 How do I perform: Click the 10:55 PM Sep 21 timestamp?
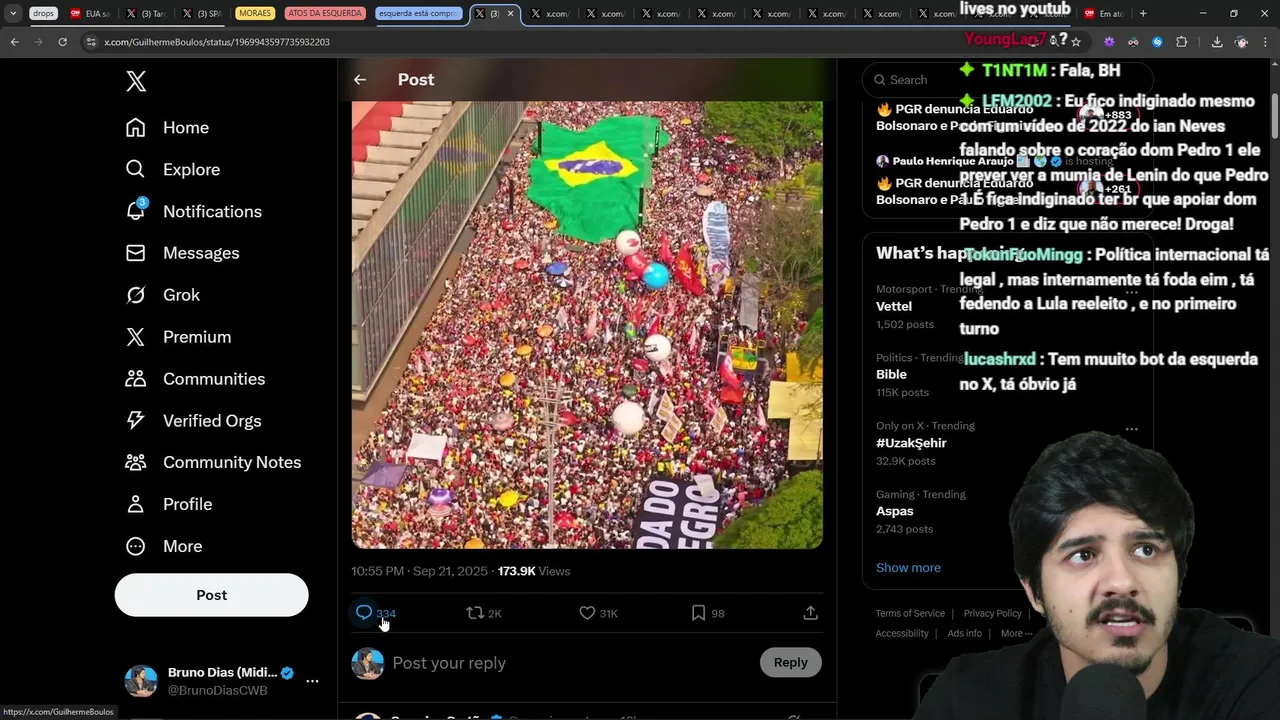pos(419,571)
